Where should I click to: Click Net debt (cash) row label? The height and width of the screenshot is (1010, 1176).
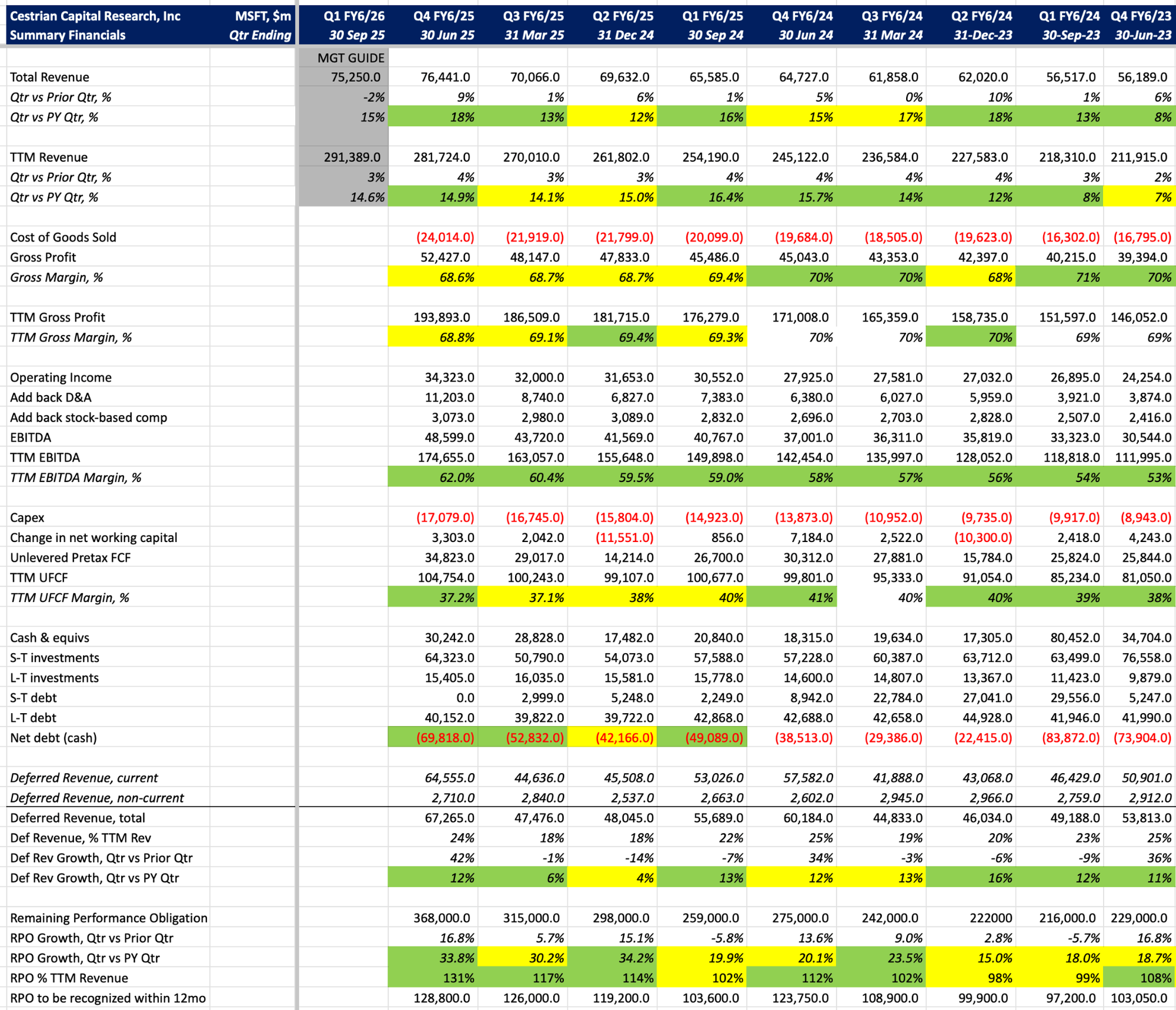pos(54,737)
